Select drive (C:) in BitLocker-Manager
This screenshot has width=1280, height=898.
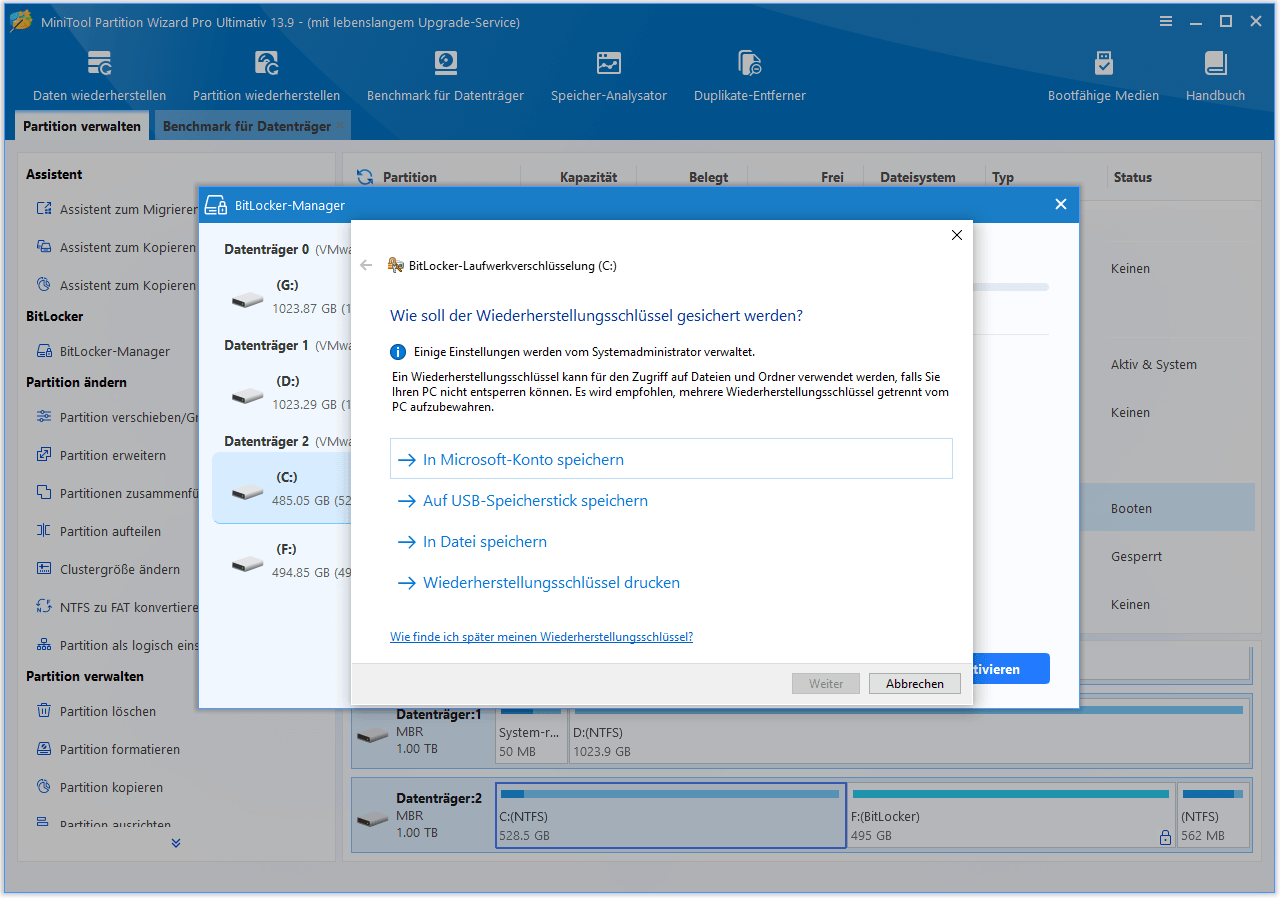(x=281, y=488)
